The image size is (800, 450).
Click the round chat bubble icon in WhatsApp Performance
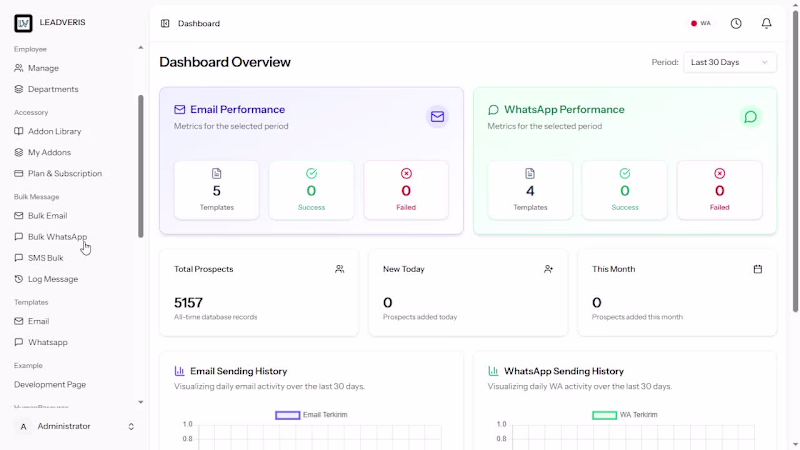click(751, 117)
